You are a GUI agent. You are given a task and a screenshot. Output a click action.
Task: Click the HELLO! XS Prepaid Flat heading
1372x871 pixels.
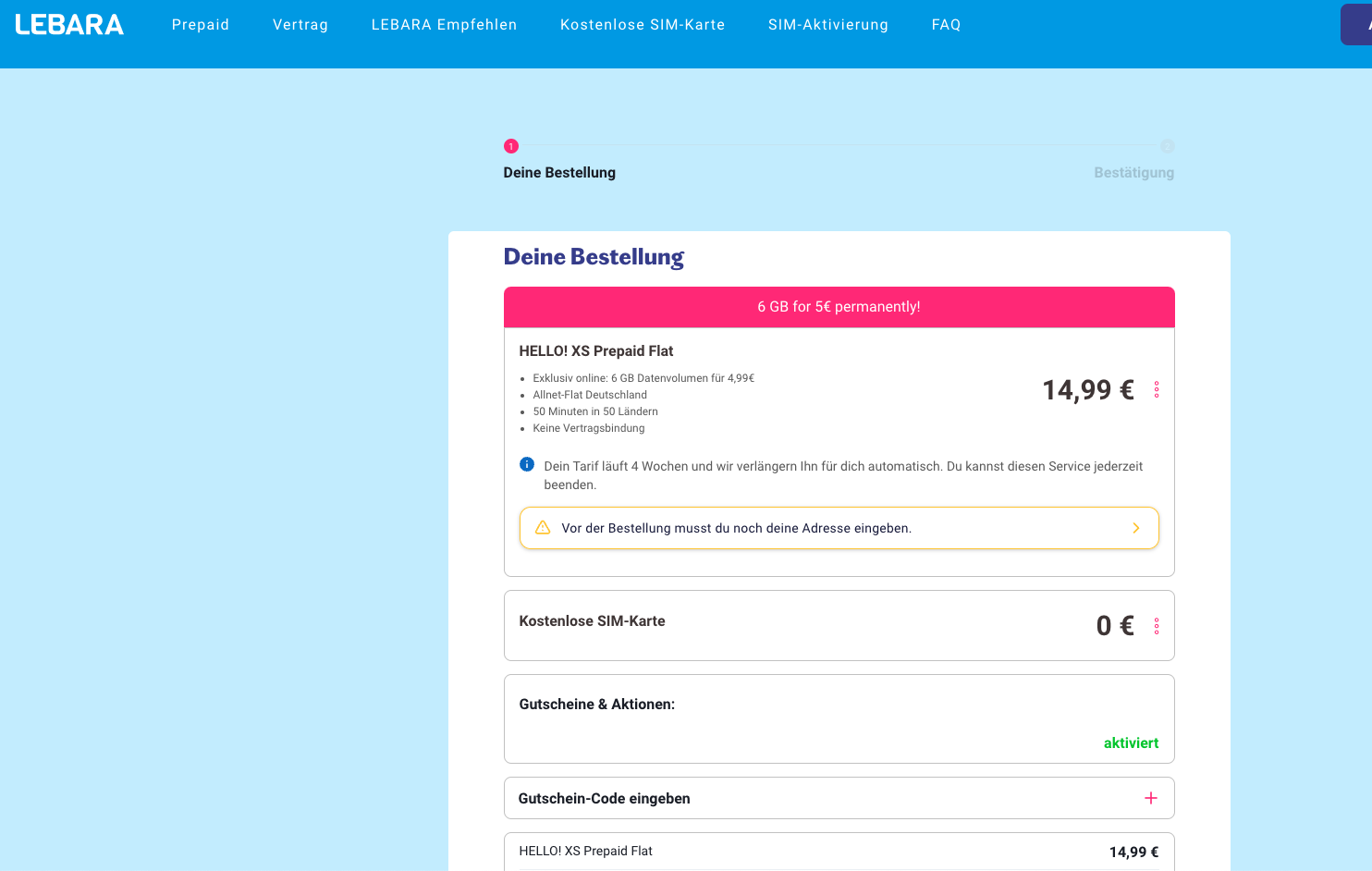[596, 351]
